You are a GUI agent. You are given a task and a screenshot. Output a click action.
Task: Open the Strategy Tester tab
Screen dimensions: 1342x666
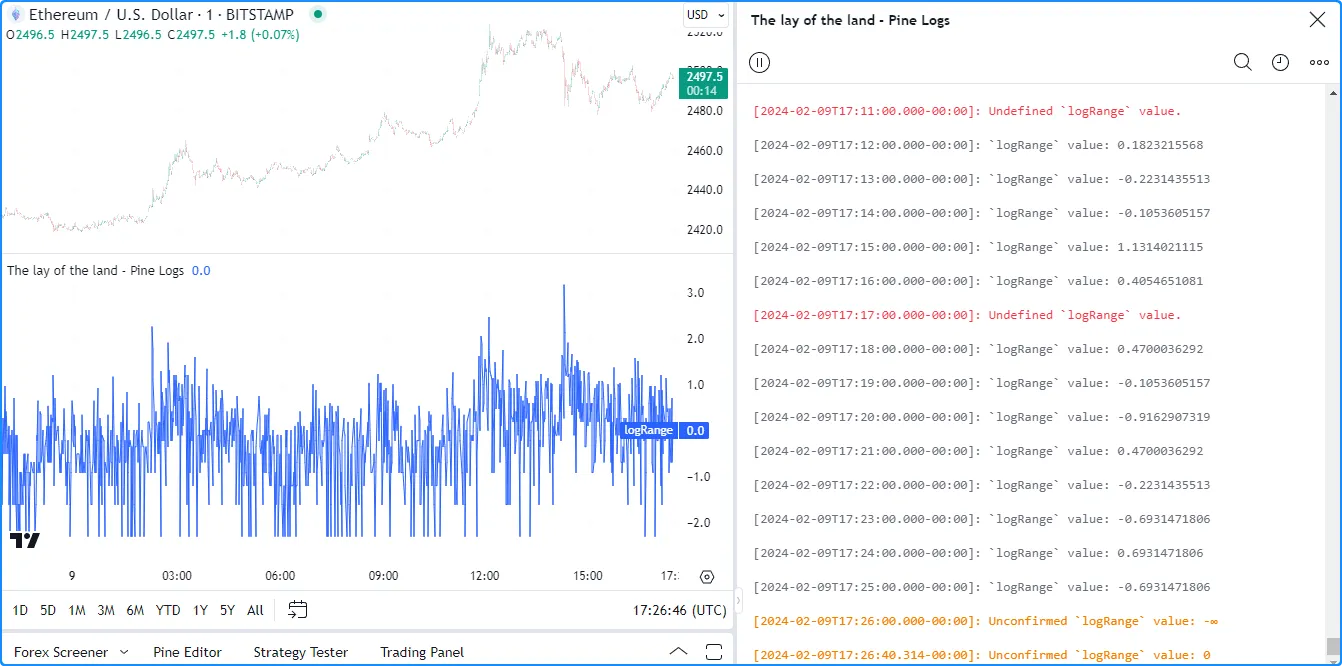tap(300, 652)
